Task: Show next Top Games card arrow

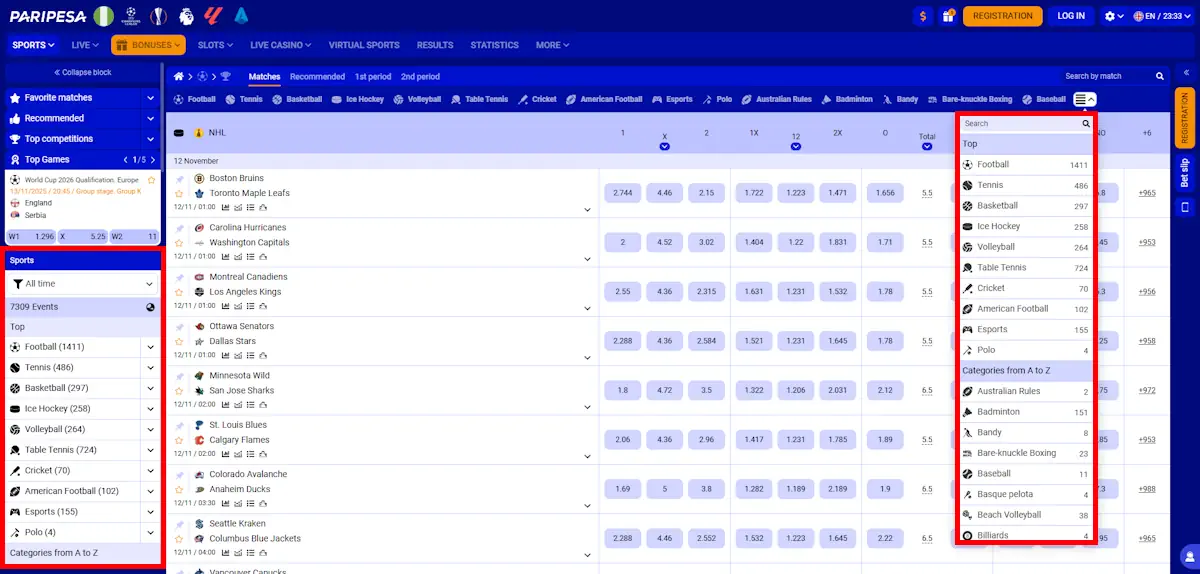Action: pyautogui.click(x=151, y=160)
